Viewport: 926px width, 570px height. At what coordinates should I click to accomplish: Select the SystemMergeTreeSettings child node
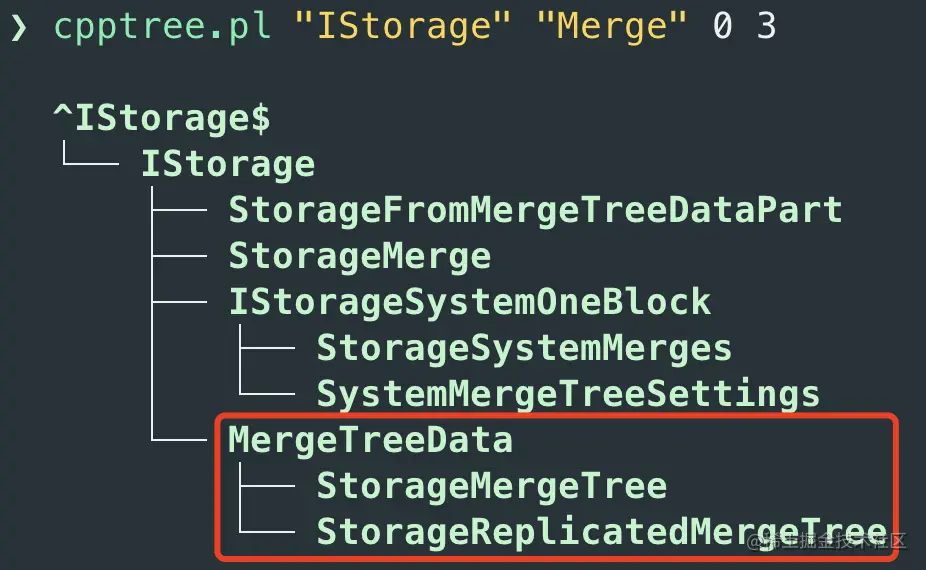click(568, 393)
